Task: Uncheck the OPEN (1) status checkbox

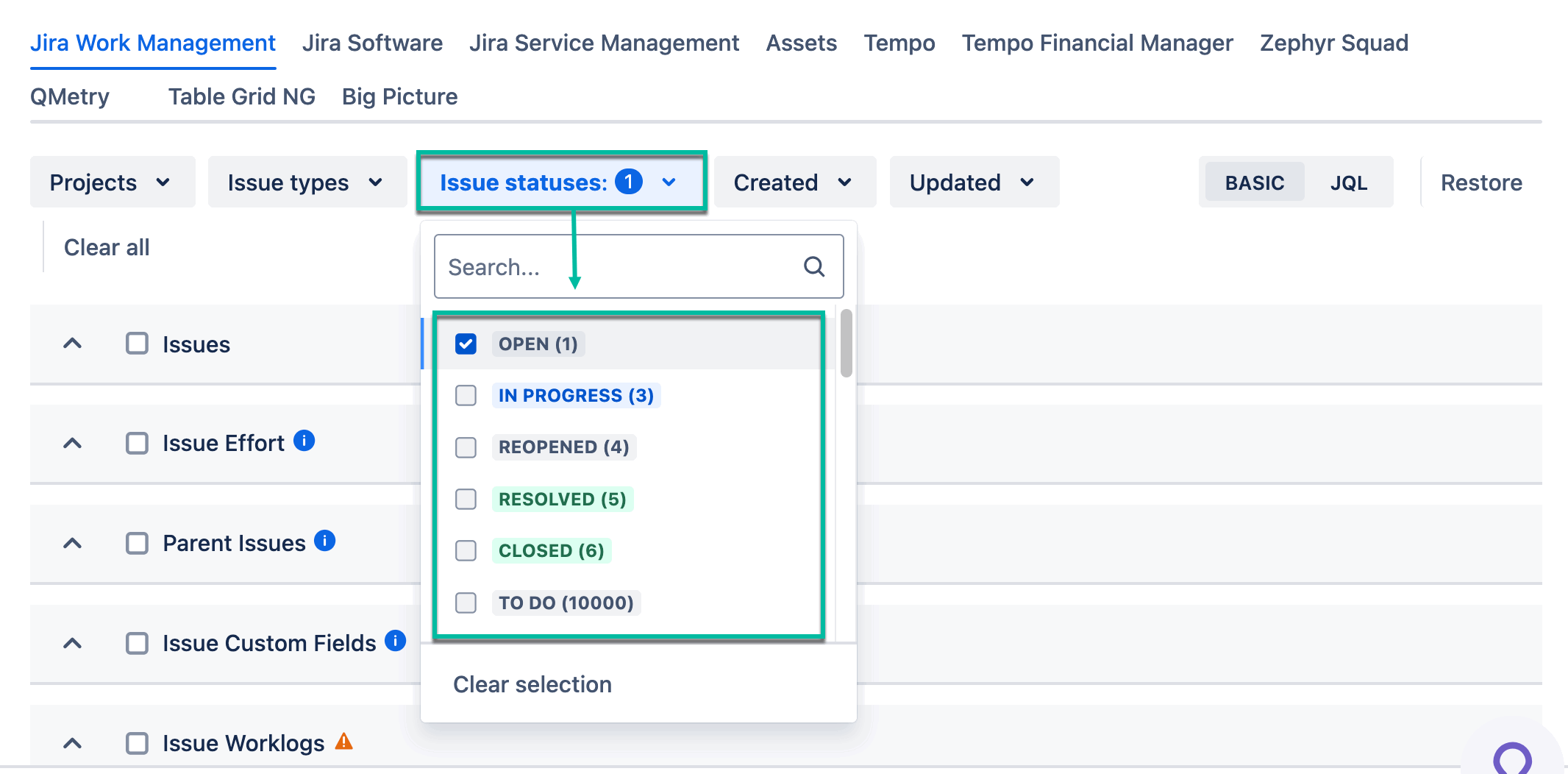Action: click(x=466, y=344)
